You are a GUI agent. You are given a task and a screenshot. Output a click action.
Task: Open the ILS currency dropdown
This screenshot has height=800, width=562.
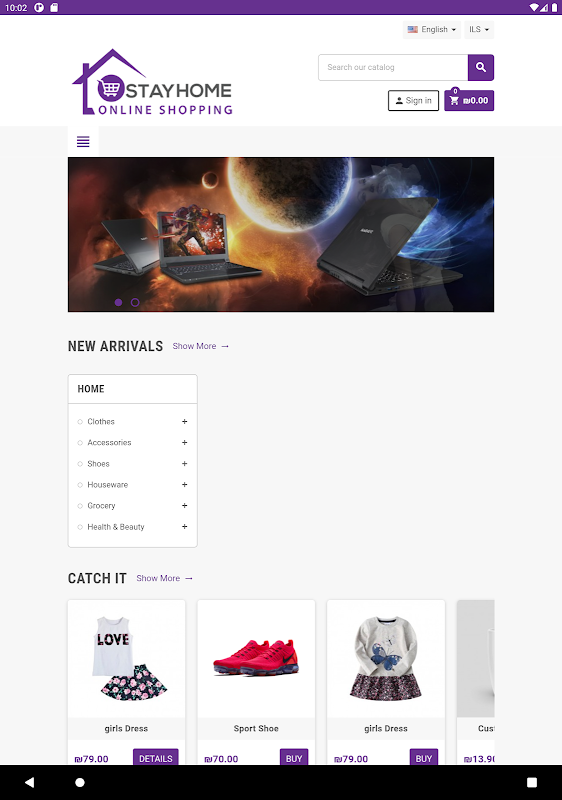pos(479,30)
